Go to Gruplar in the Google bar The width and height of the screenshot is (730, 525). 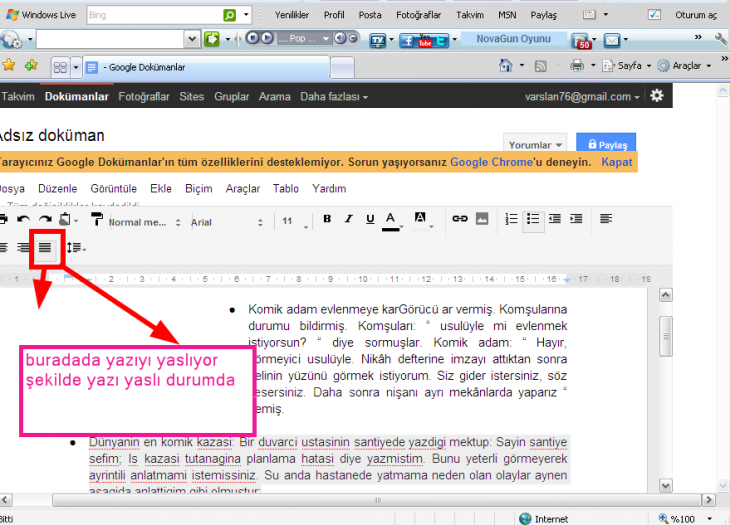[x=231, y=97]
